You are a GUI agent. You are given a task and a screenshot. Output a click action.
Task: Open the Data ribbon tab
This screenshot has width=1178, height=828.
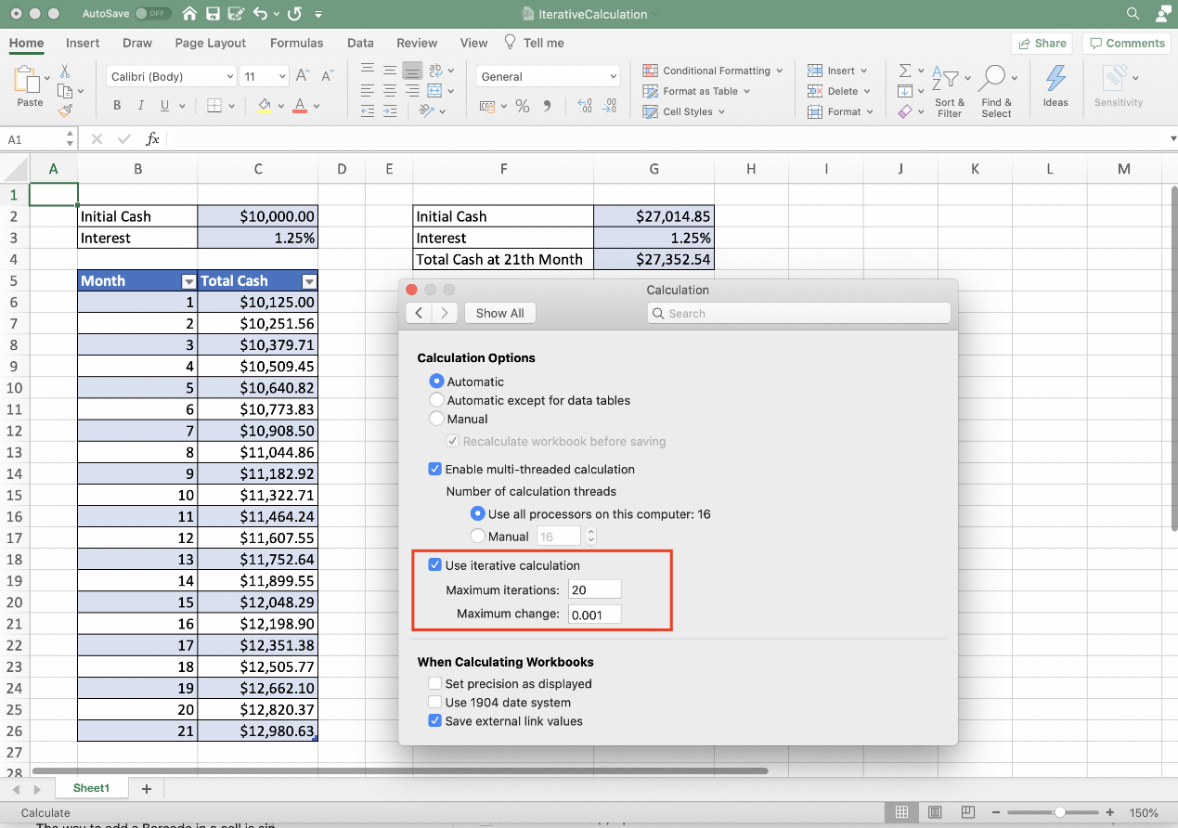[360, 43]
